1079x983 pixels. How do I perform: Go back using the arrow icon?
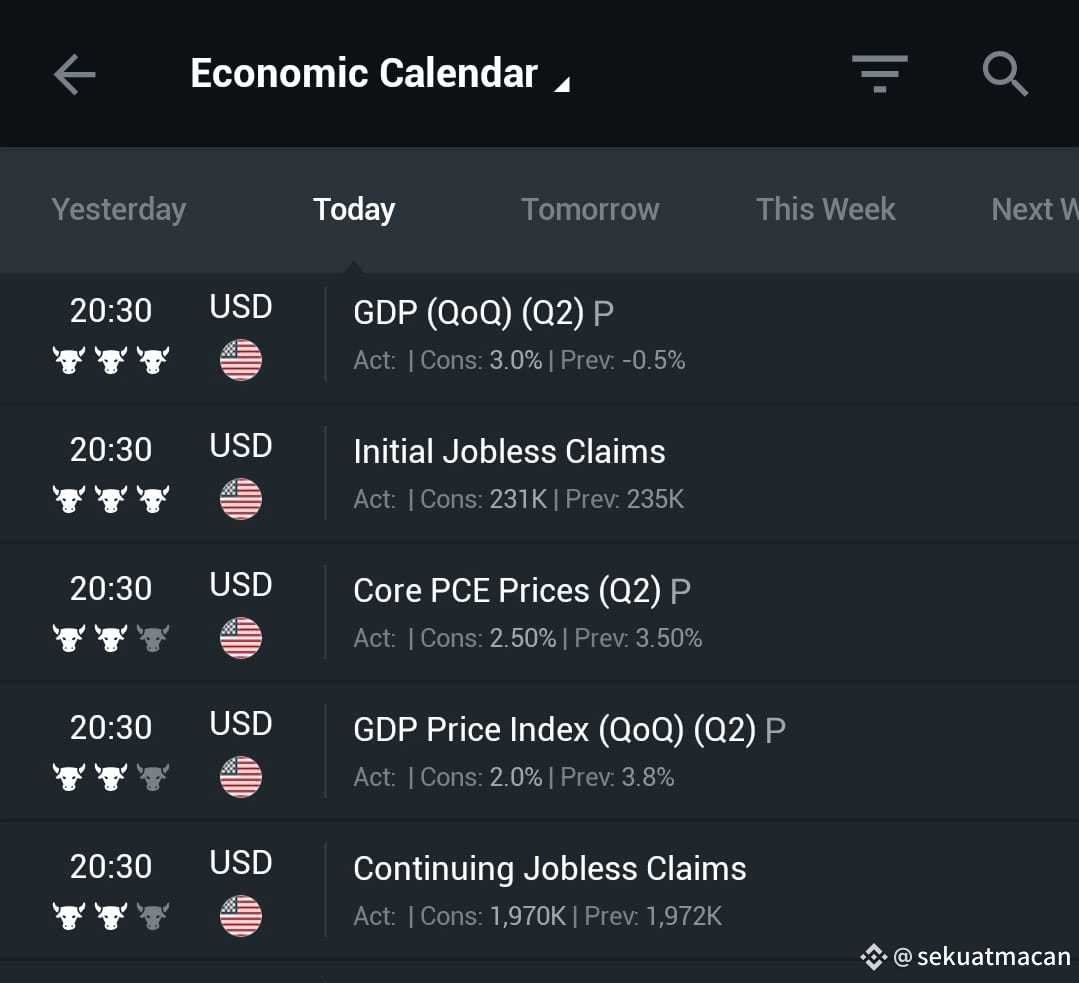tap(74, 74)
